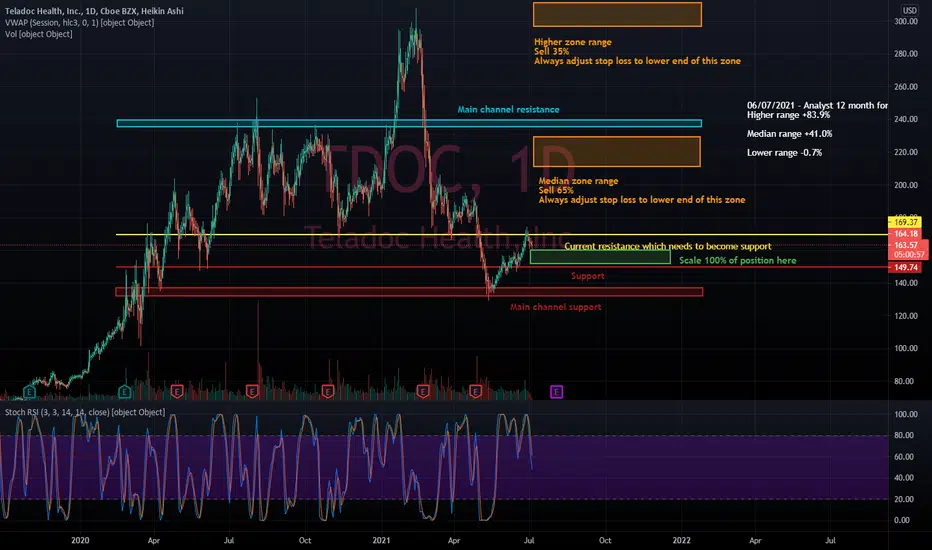Click the 0.00 Stoch RSI axis label
Viewport: 932px width, 550px height.
(x=902, y=520)
